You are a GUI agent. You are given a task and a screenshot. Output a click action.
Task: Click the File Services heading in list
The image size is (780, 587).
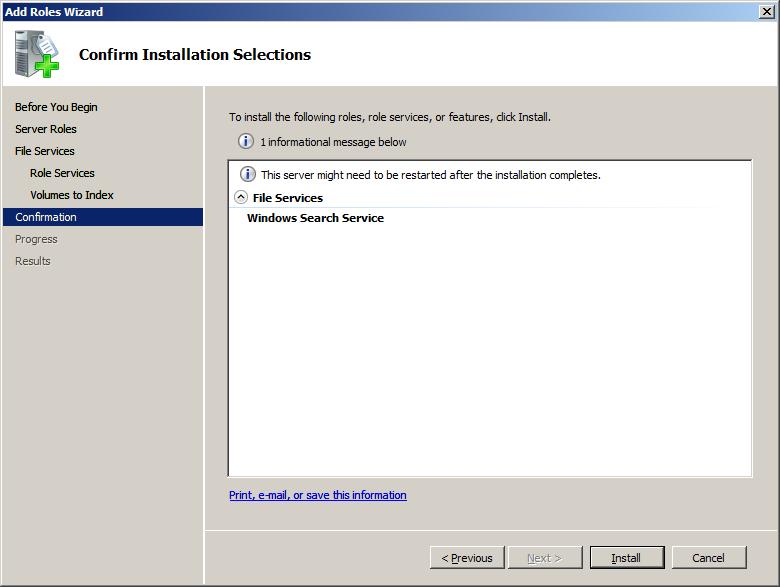coord(288,197)
